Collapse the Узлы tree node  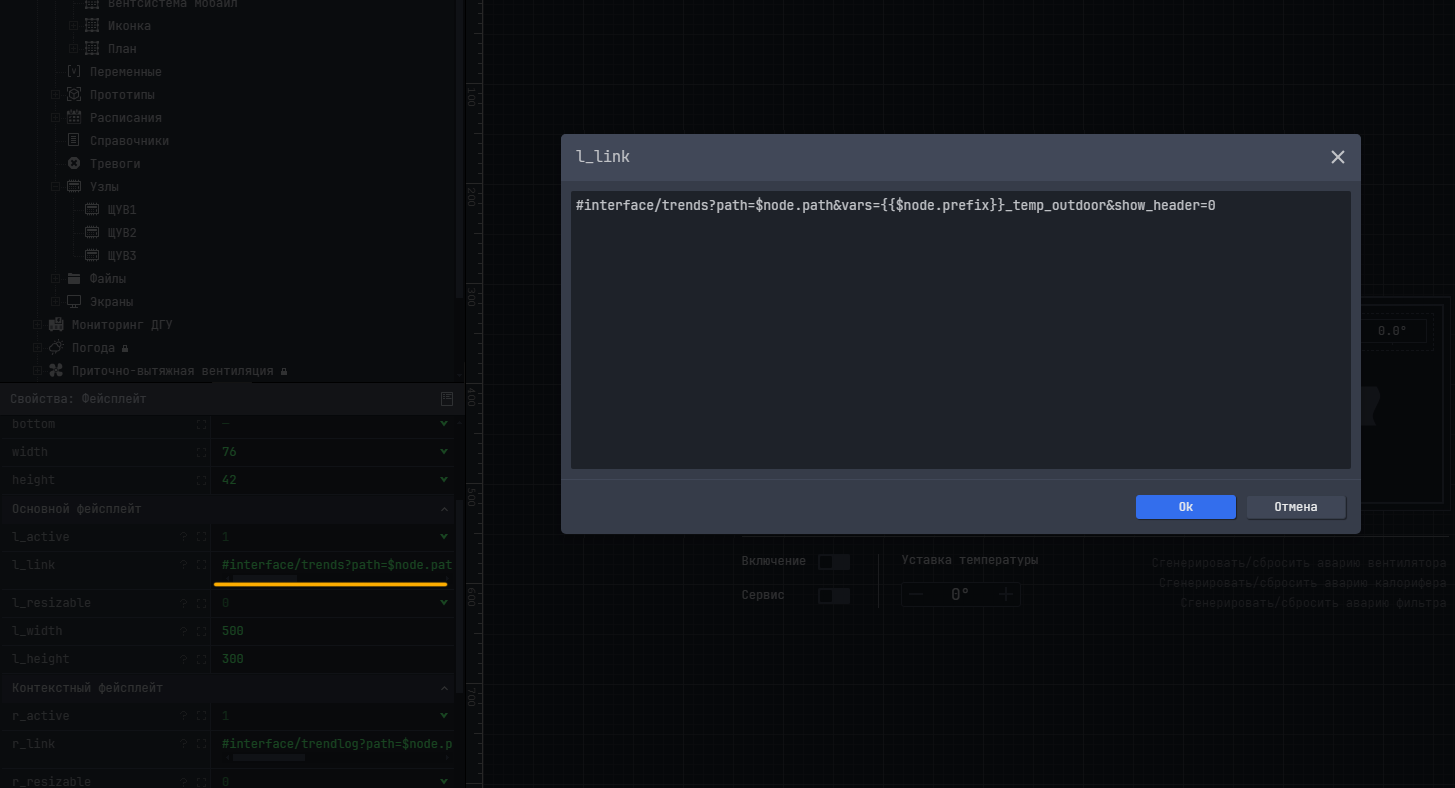pyautogui.click(x=56, y=187)
